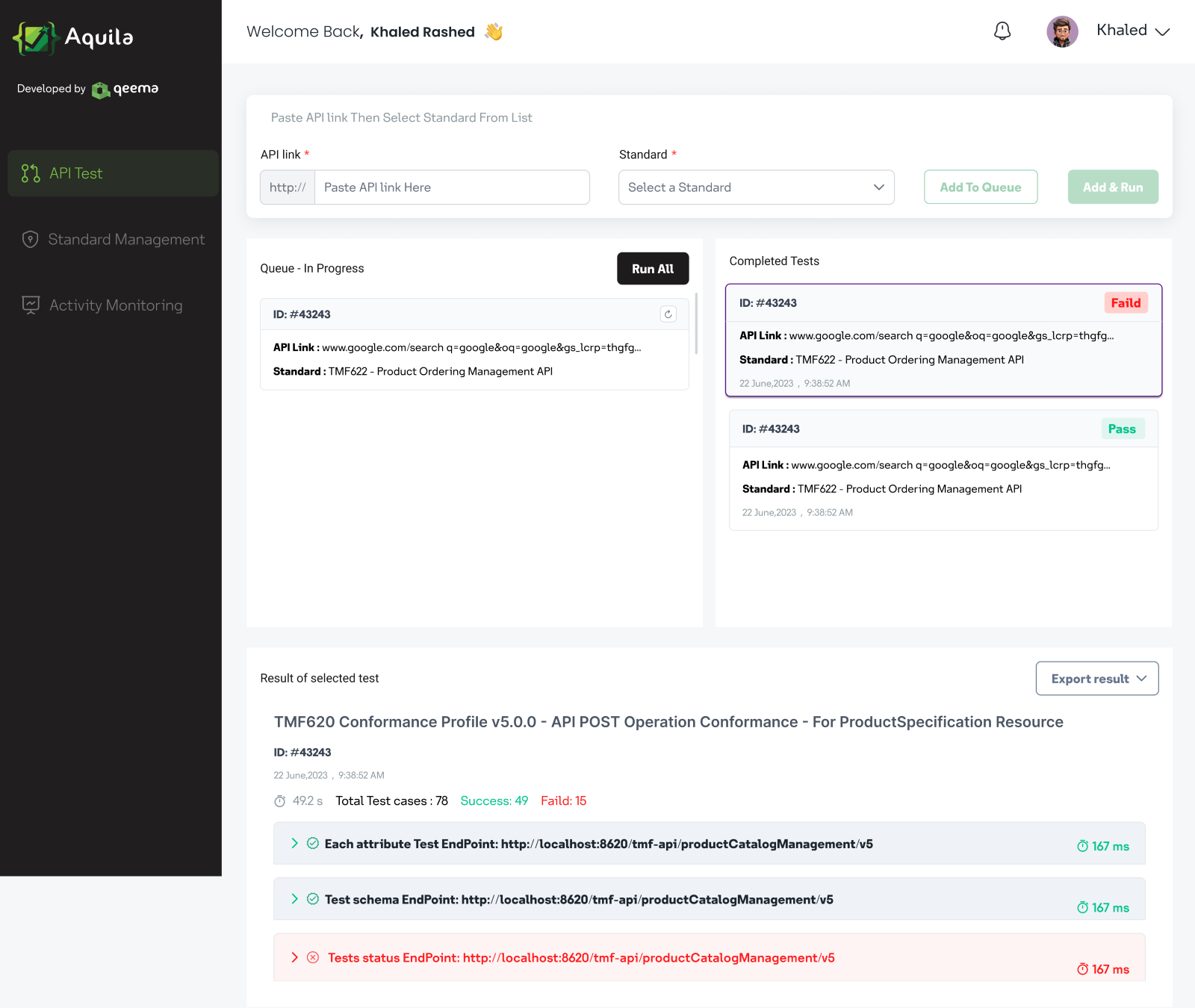Image resolution: width=1195 pixels, height=1008 pixels.
Task: Click the waving hand emoji
Action: (494, 31)
